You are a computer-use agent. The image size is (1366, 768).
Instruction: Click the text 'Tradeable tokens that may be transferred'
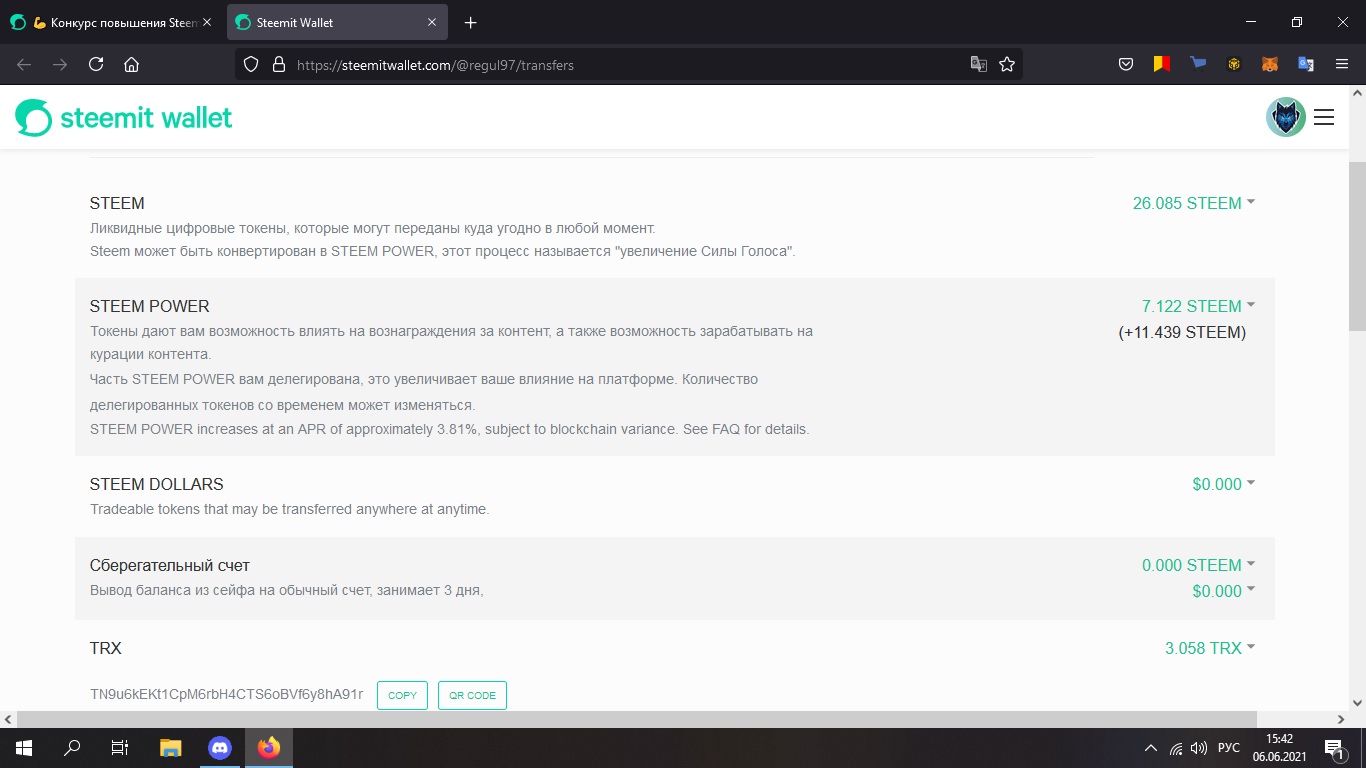click(x=290, y=509)
